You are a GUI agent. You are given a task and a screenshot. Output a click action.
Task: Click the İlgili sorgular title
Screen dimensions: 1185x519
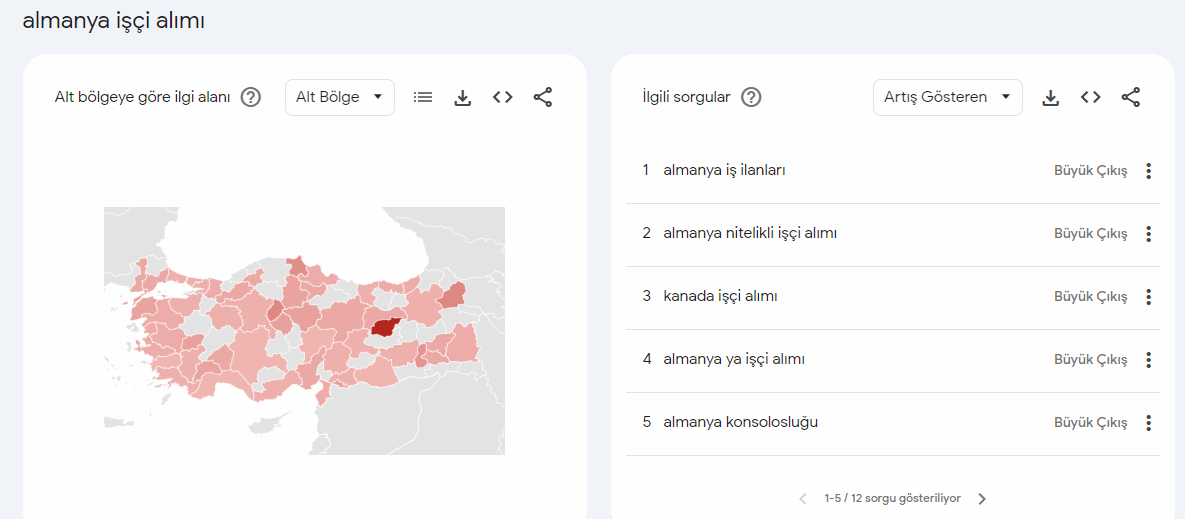685,97
